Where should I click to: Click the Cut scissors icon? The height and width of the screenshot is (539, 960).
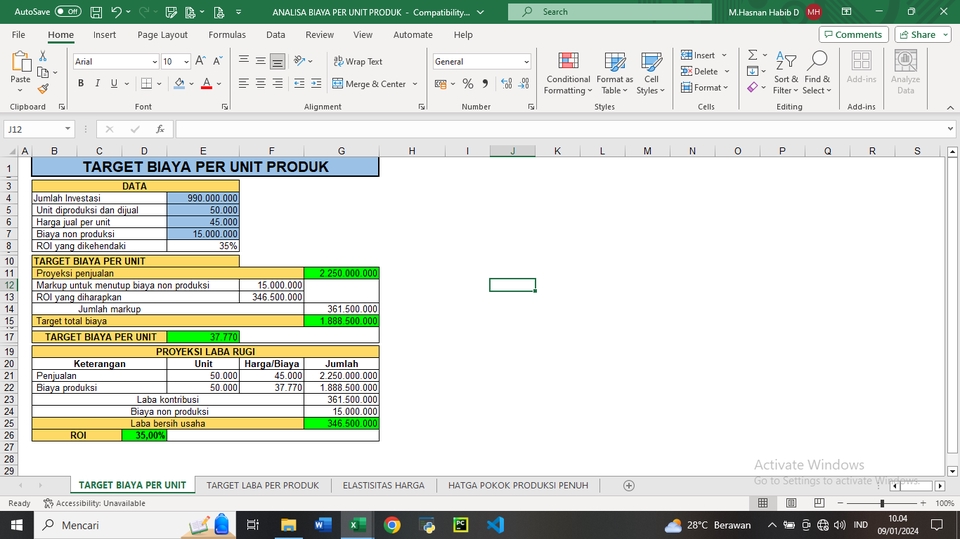click(43, 56)
